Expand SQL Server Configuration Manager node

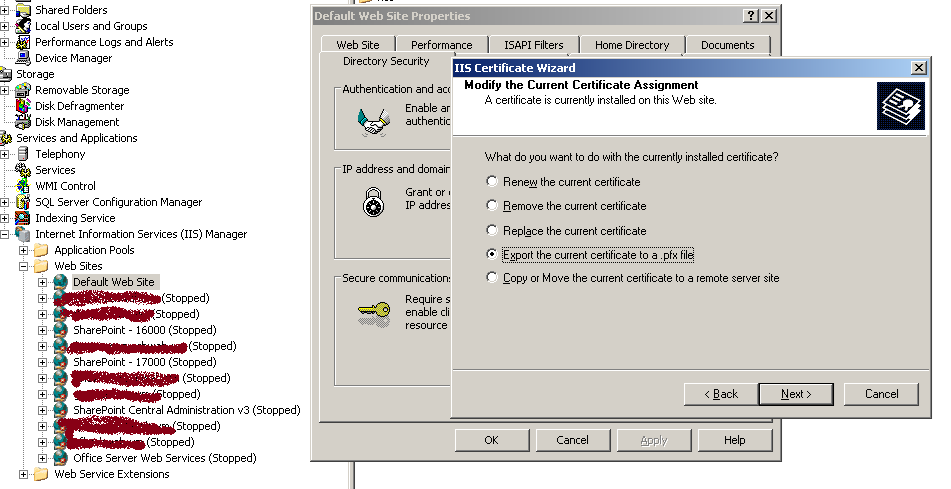pyautogui.click(x=4, y=202)
